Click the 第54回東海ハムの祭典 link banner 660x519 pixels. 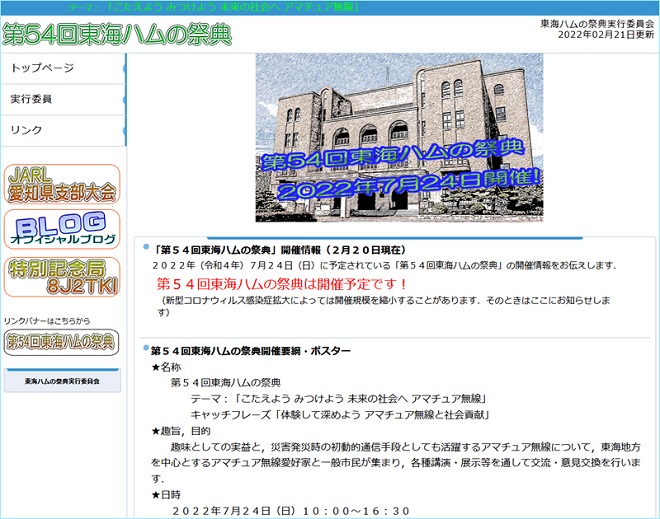click(x=61, y=342)
